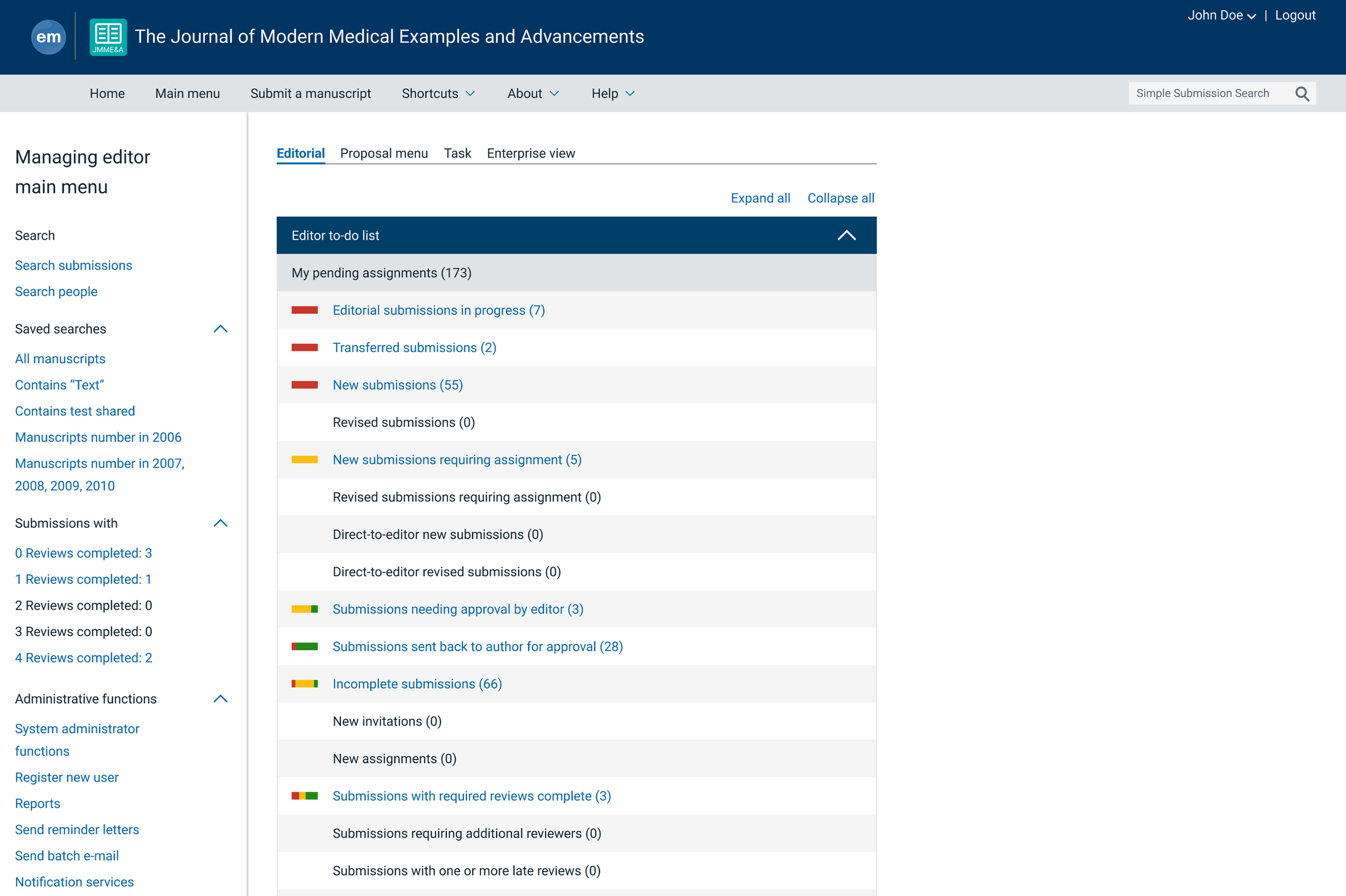Collapse the Editor to-do list panel

846,235
